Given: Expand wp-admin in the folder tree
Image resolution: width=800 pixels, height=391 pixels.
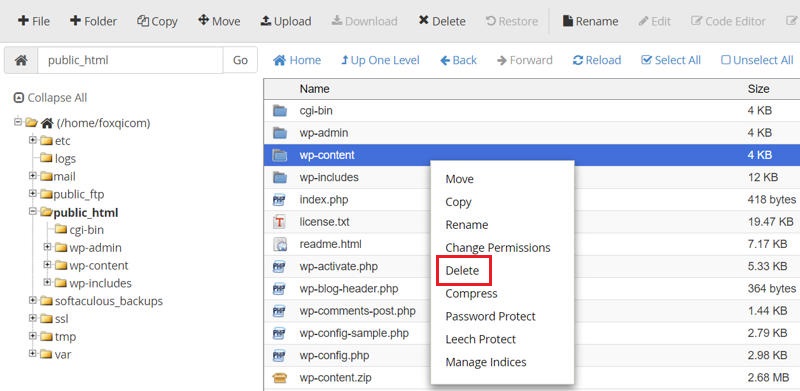Looking at the screenshot, I should point(47,247).
